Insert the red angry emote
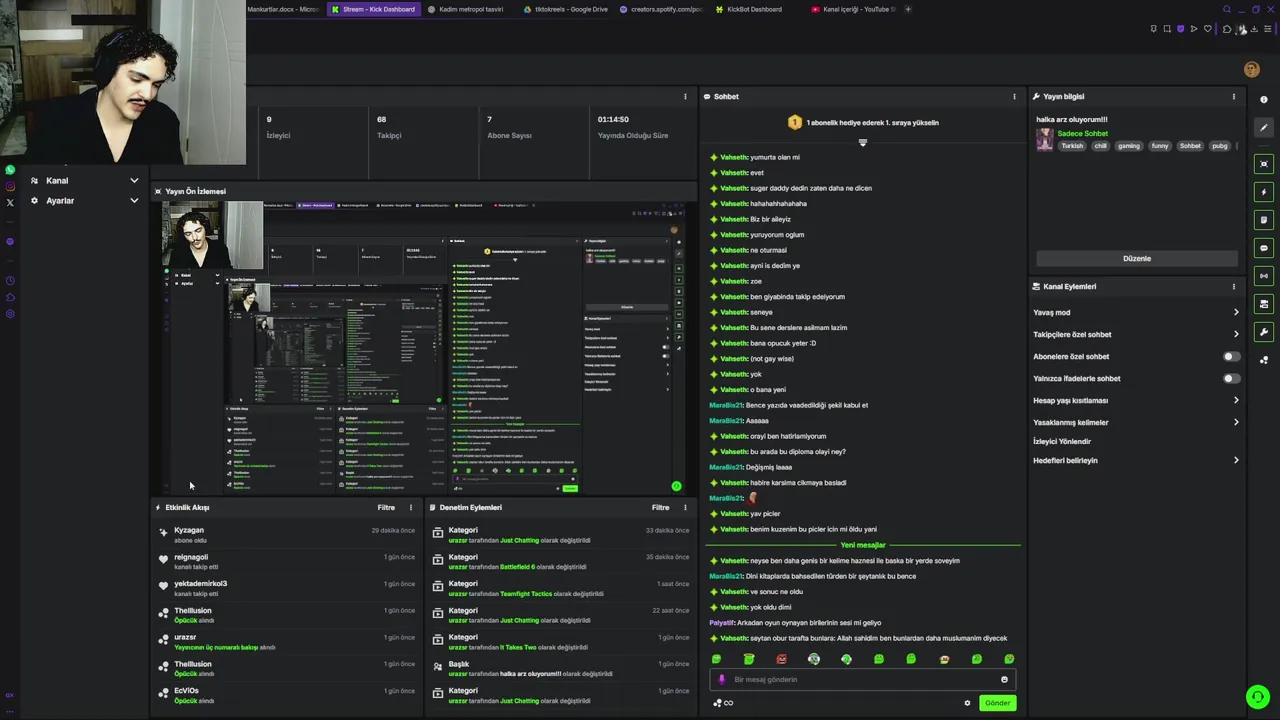The height and width of the screenshot is (720, 1280). [781, 659]
